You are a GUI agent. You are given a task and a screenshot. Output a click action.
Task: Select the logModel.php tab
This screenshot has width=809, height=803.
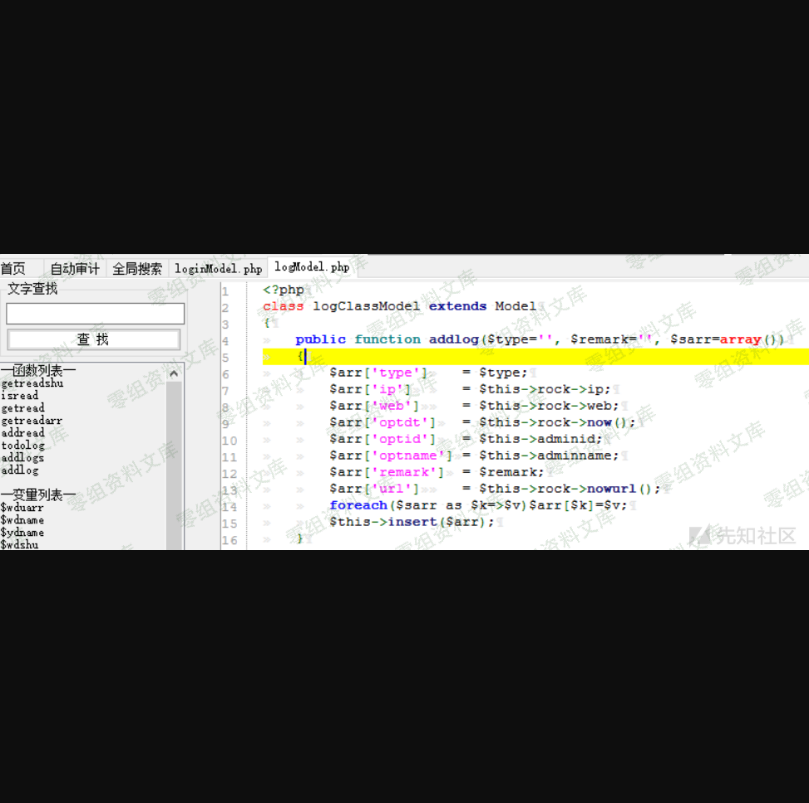pyautogui.click(x=312, y=267)
